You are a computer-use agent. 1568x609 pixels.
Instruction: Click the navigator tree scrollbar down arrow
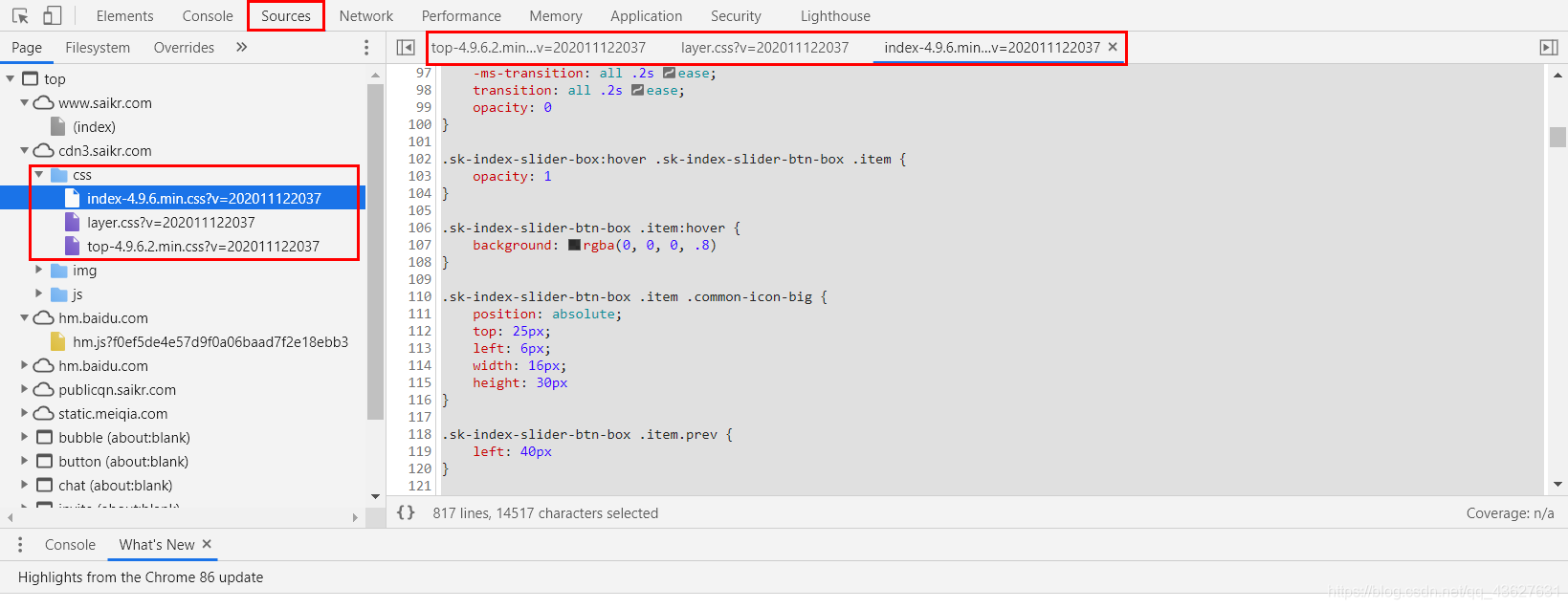[x=375, y=496]
